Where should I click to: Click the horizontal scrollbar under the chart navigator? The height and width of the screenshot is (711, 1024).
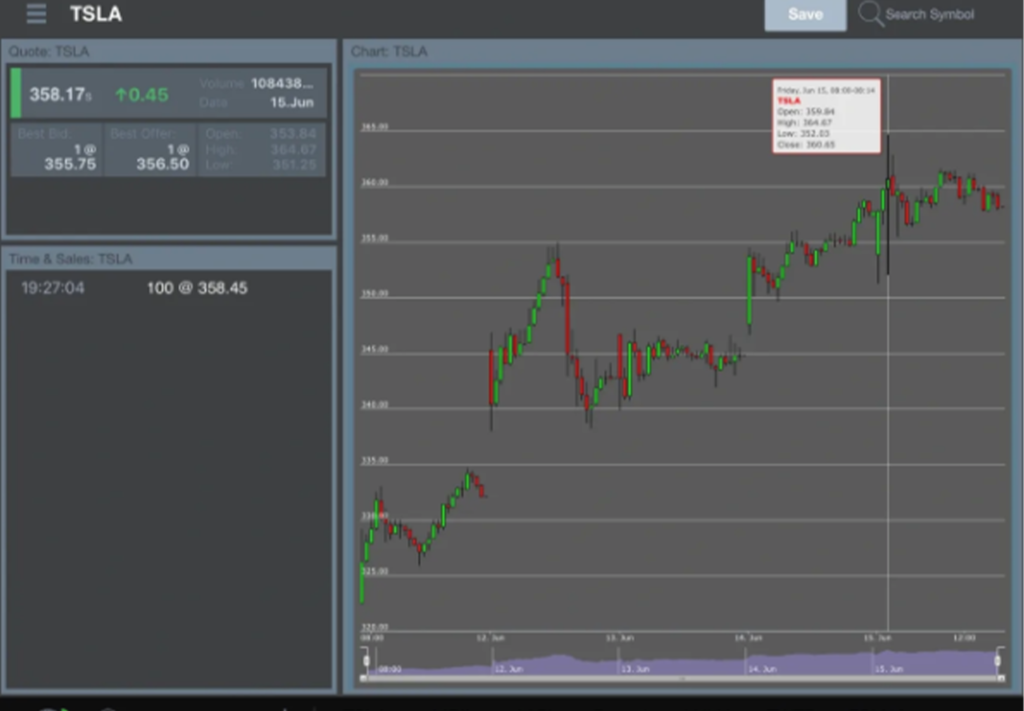pos(682,679)
